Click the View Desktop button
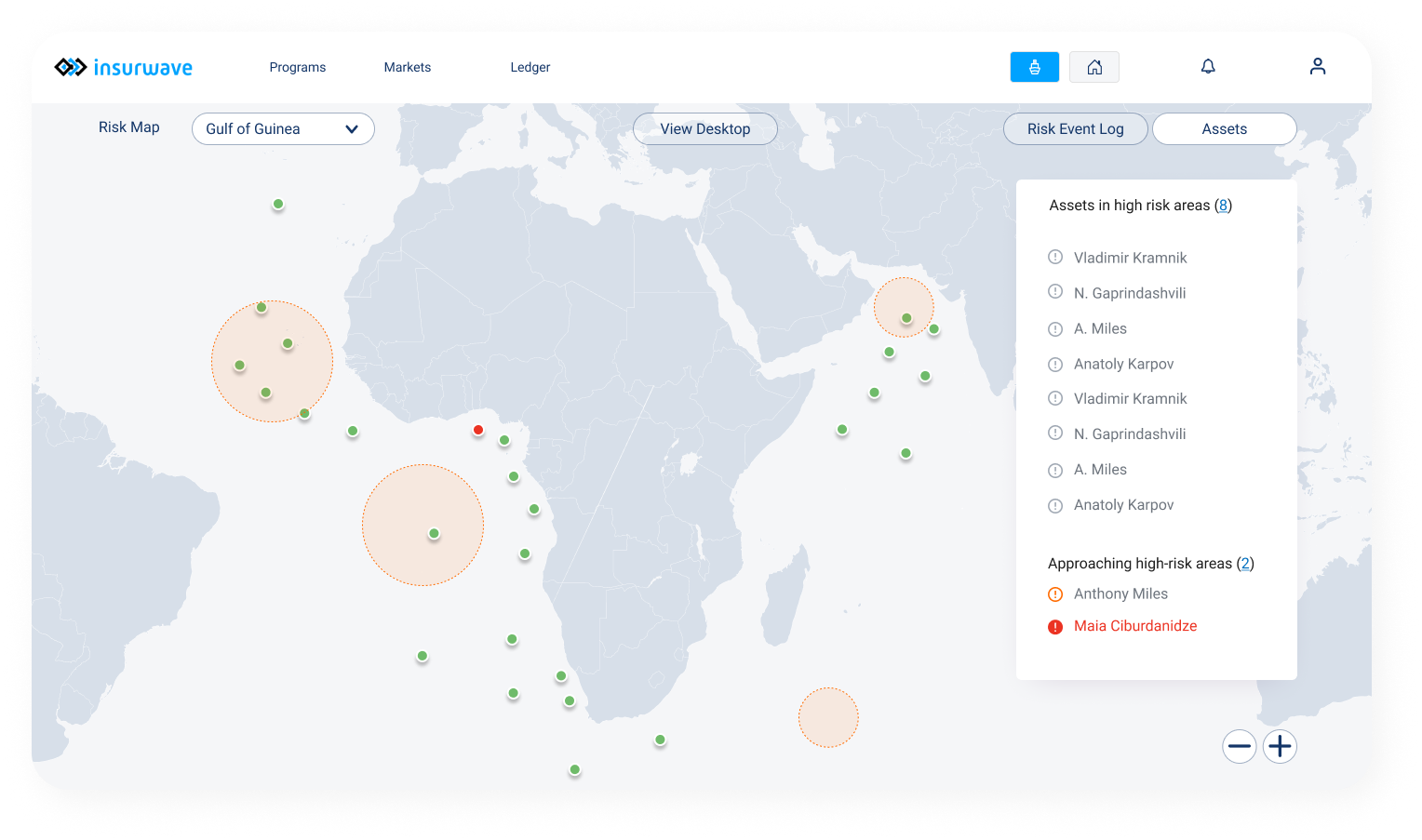The image size is (1422, 840). (705, 129)
